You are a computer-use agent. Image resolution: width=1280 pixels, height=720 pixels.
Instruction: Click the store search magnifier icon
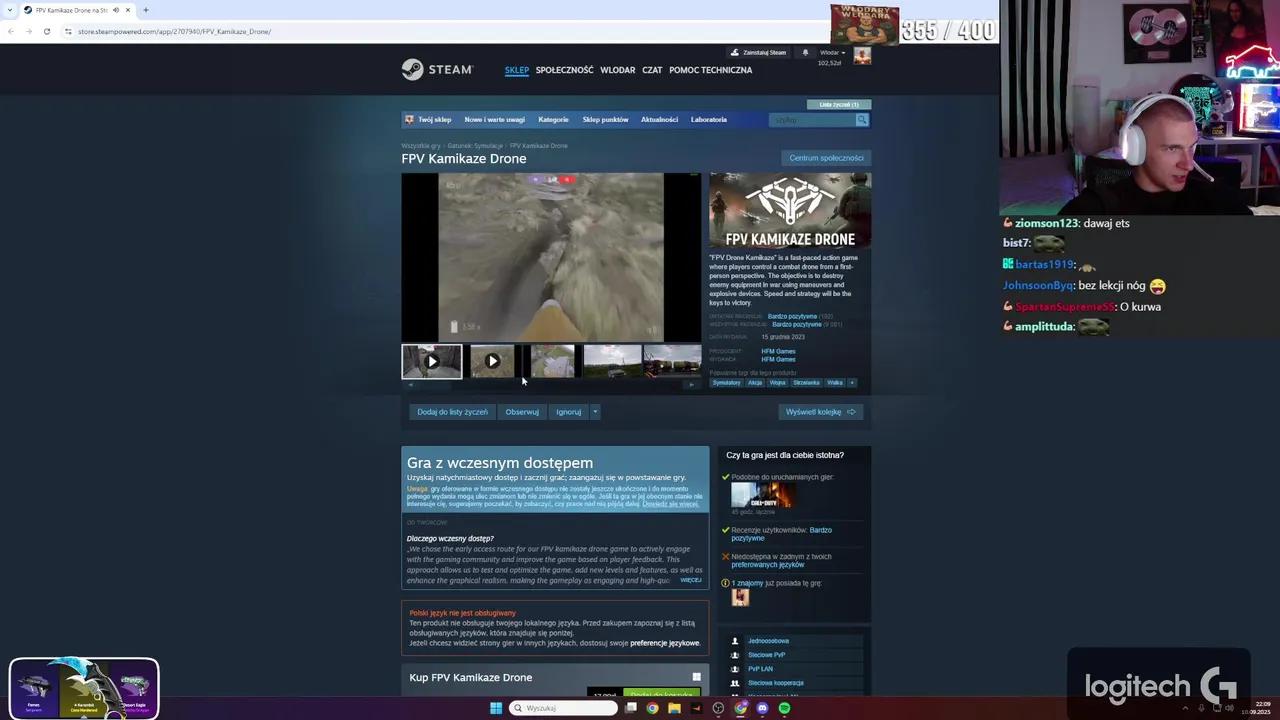click(x=861, y=120)
